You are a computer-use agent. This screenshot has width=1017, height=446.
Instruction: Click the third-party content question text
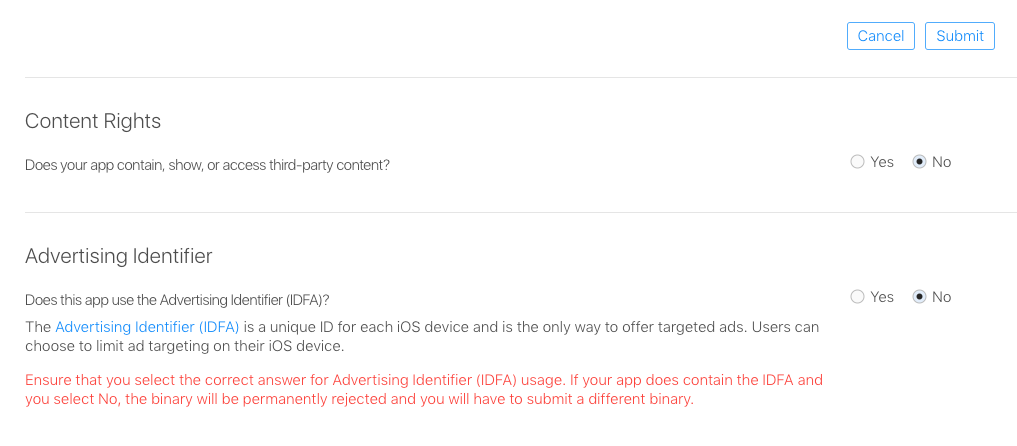207,165
